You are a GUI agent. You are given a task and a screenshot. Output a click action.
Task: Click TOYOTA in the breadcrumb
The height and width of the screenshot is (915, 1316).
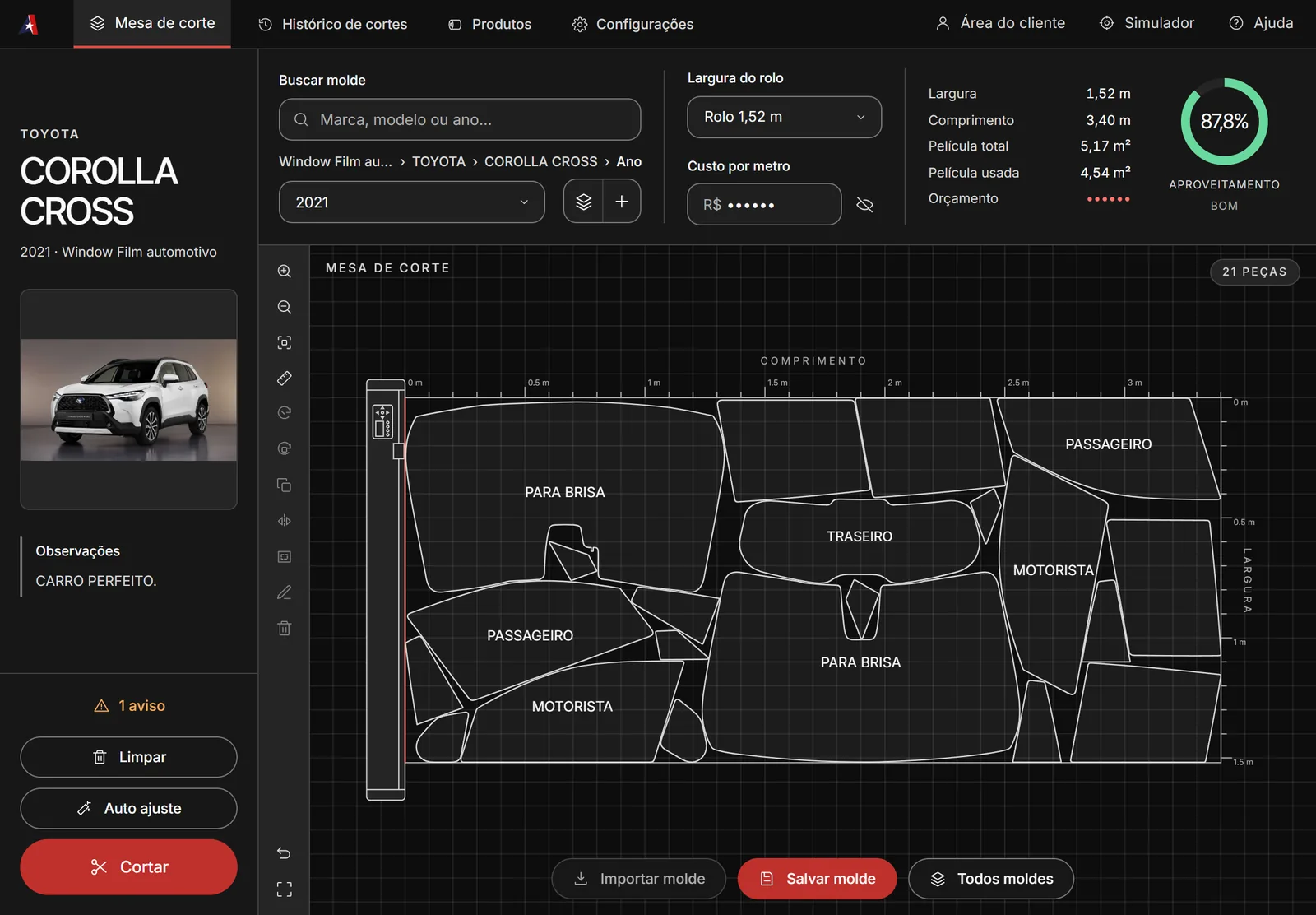(x=438, y=161)
